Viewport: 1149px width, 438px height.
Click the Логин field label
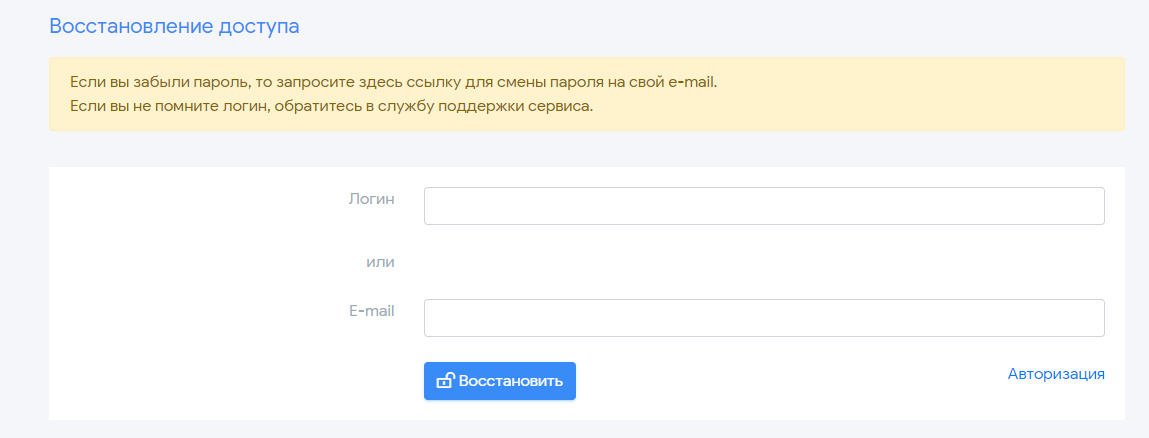point(372,198)
